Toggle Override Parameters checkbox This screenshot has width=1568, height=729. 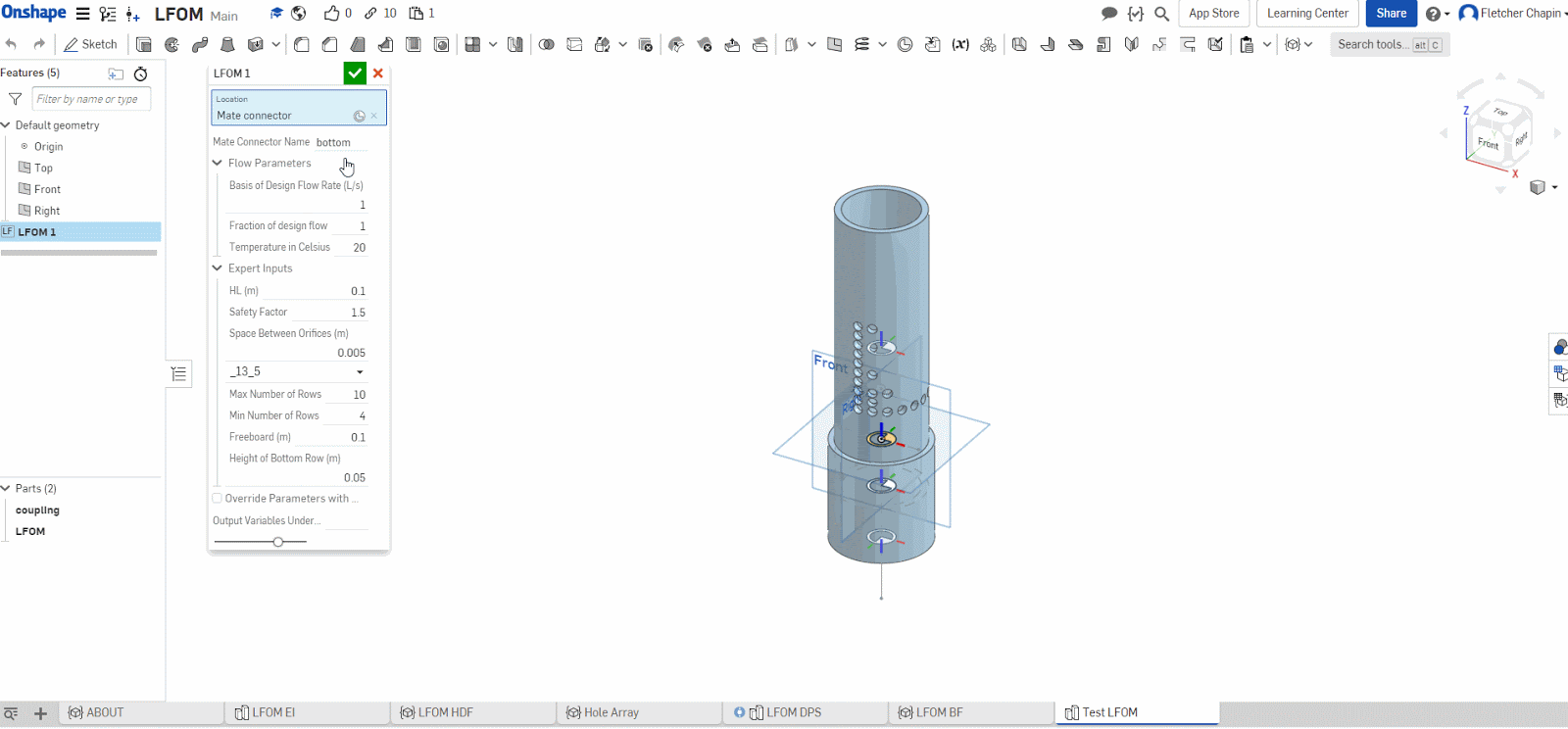[218, 499]
